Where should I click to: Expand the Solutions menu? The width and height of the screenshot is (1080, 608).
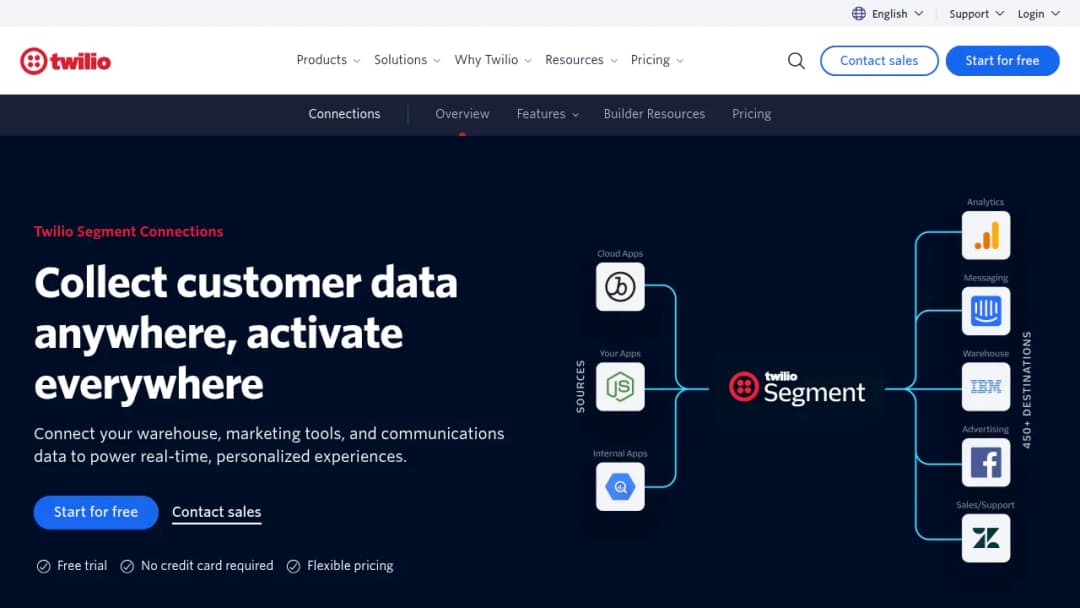(406, 60)
